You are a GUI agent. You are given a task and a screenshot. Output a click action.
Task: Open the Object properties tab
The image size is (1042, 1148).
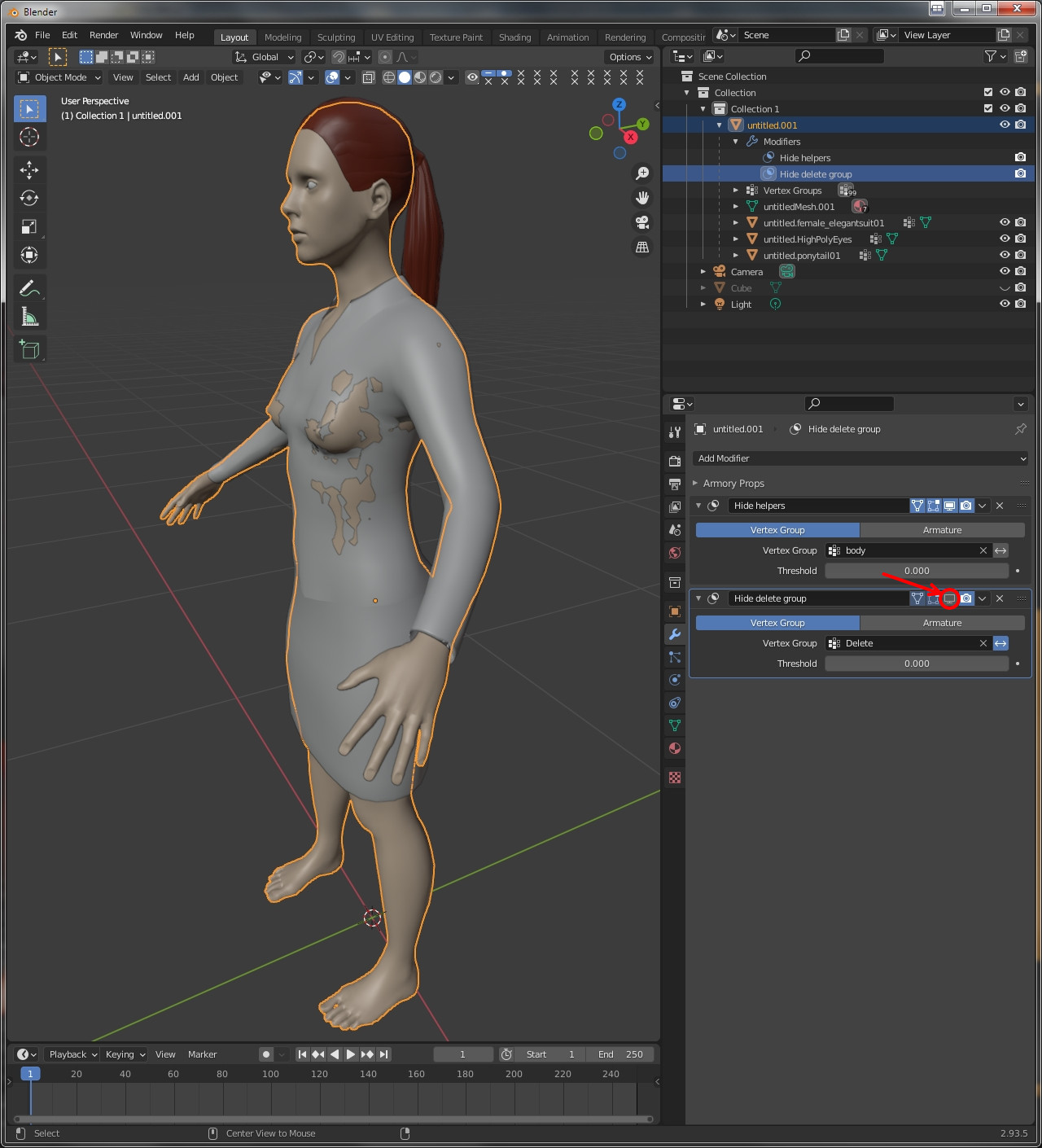(675, 611)
